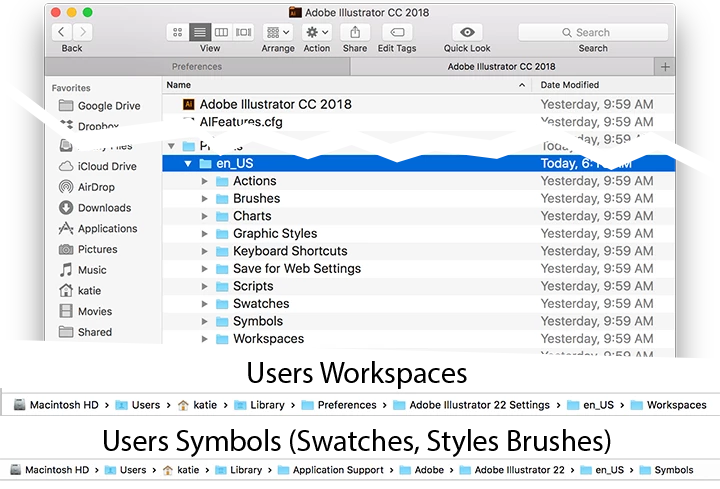Select the Keyboard Shortcuts folder row
The image size is (720, 489).
click(x=418, y=251)
